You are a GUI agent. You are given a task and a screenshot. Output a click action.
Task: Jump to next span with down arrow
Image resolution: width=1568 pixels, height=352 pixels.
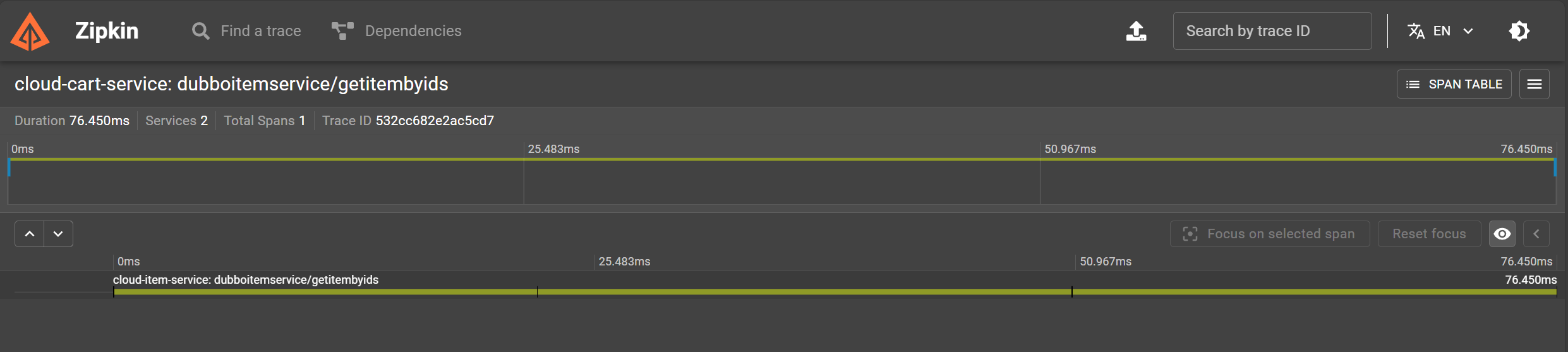pyautogui.click(x=58, y=234)
